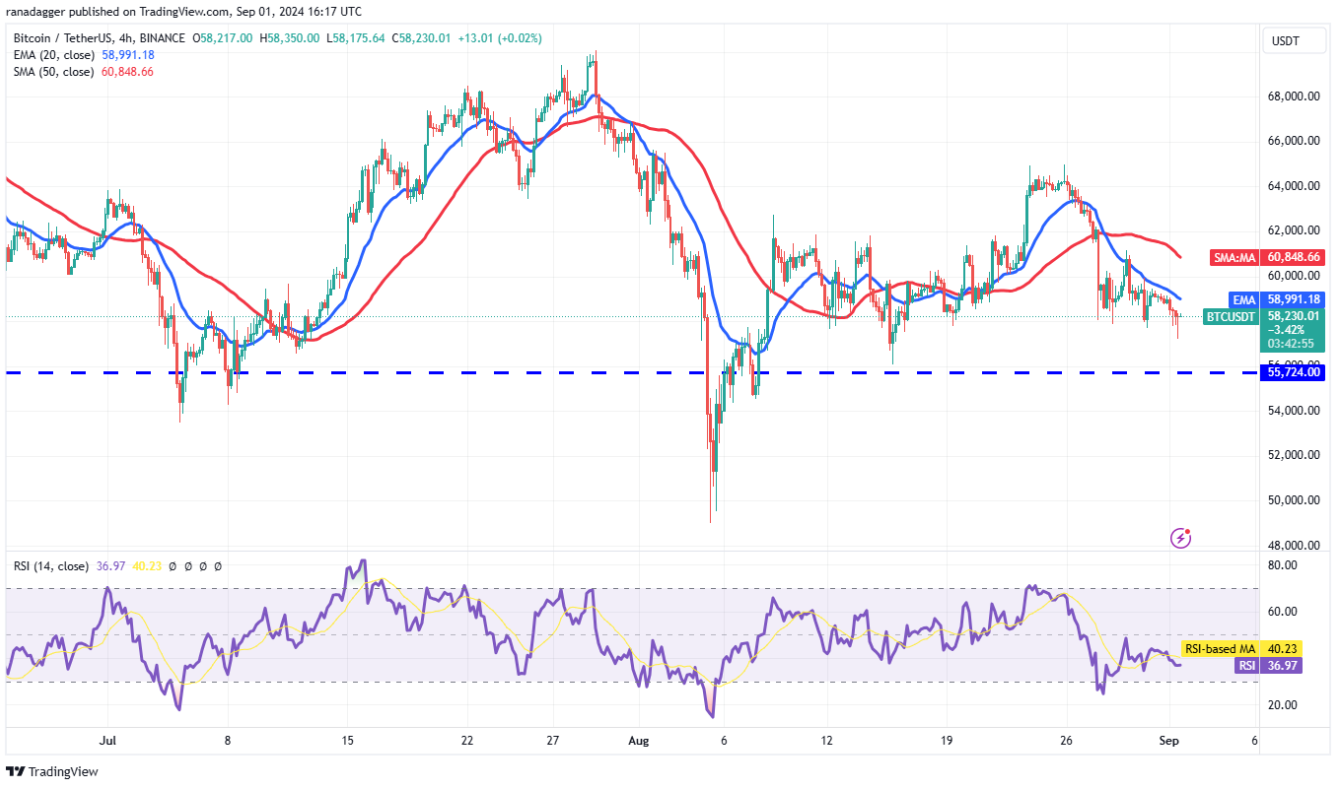Click the last Ø icon in the RSI legend
Screen dimensions: 1337x787
point(218,566)
